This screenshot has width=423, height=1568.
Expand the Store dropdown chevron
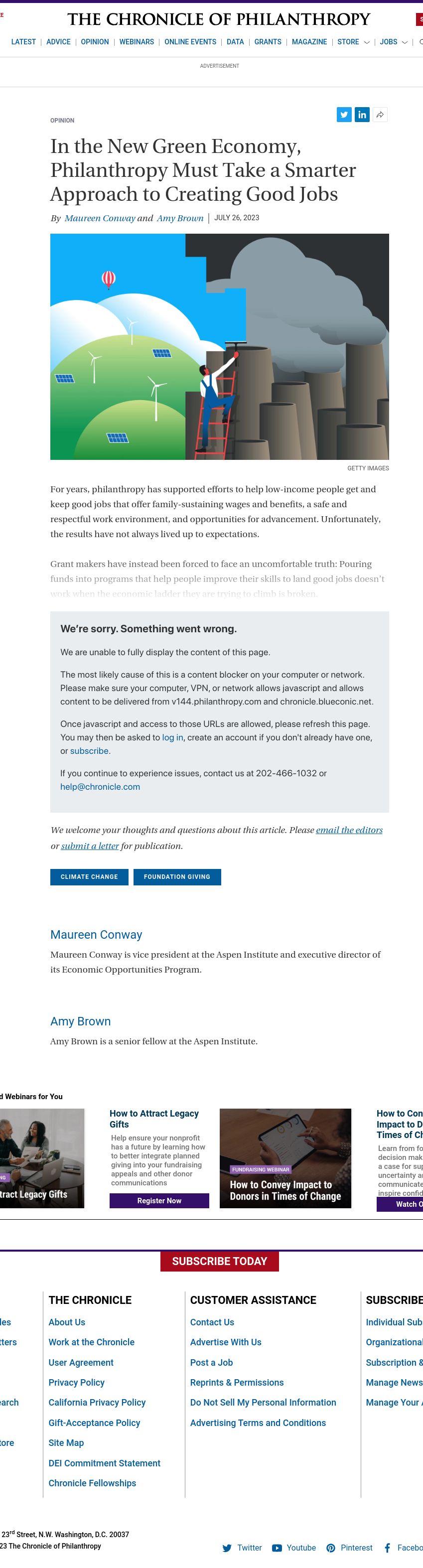tap(366, 43)
